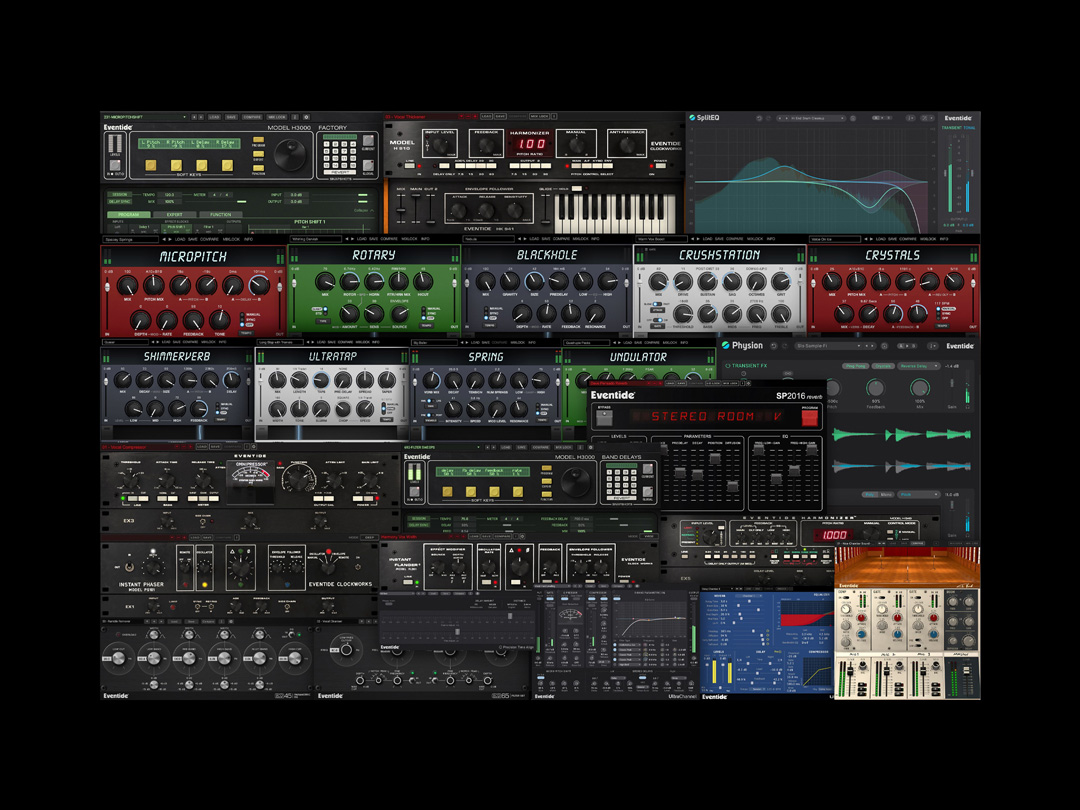Click INFO in Crystals preset bar
Image resolution: width=1080 pixels, height=810 pixels.
(x=944, y=239)
